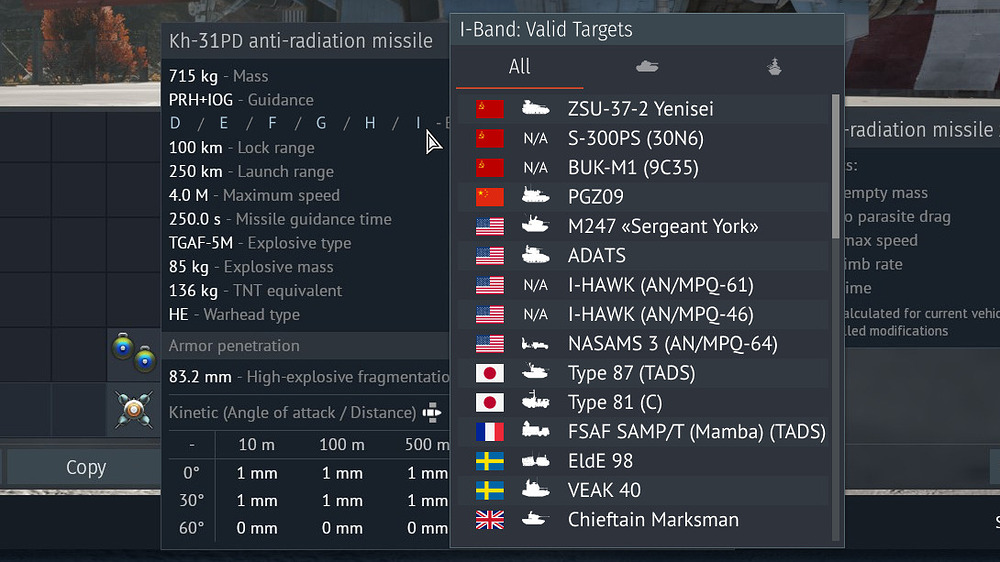Click the S-300PS (30N6) entry

coord(643,138)
